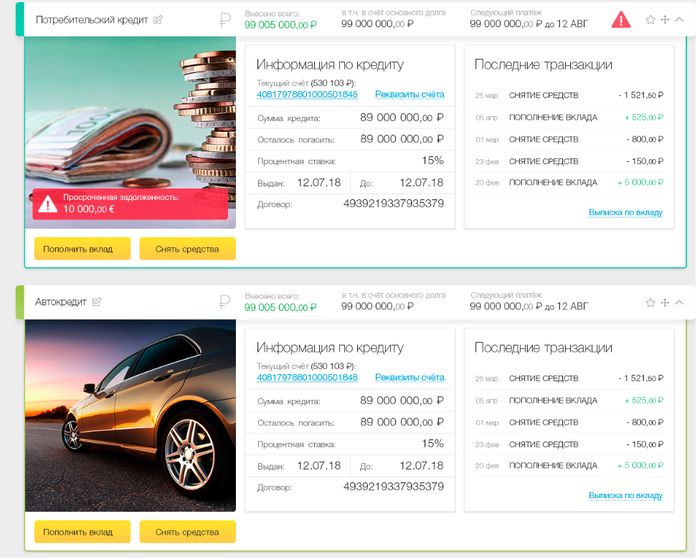Open account number link in Потребительский кредит info
697x559 pixels.
[x=307, y=94]
